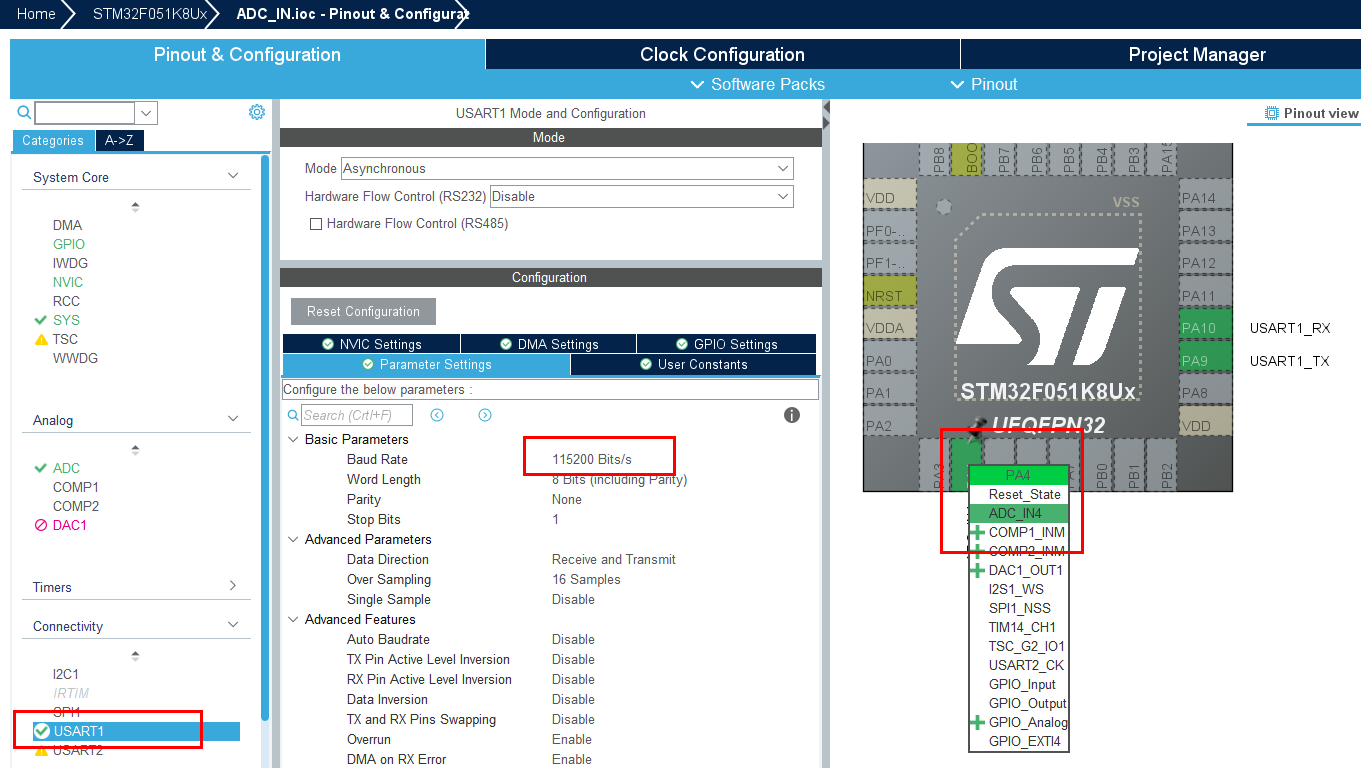Choose Reset_State in the PA4 pin menu
1361x768 pixels.
point(1019,494)
